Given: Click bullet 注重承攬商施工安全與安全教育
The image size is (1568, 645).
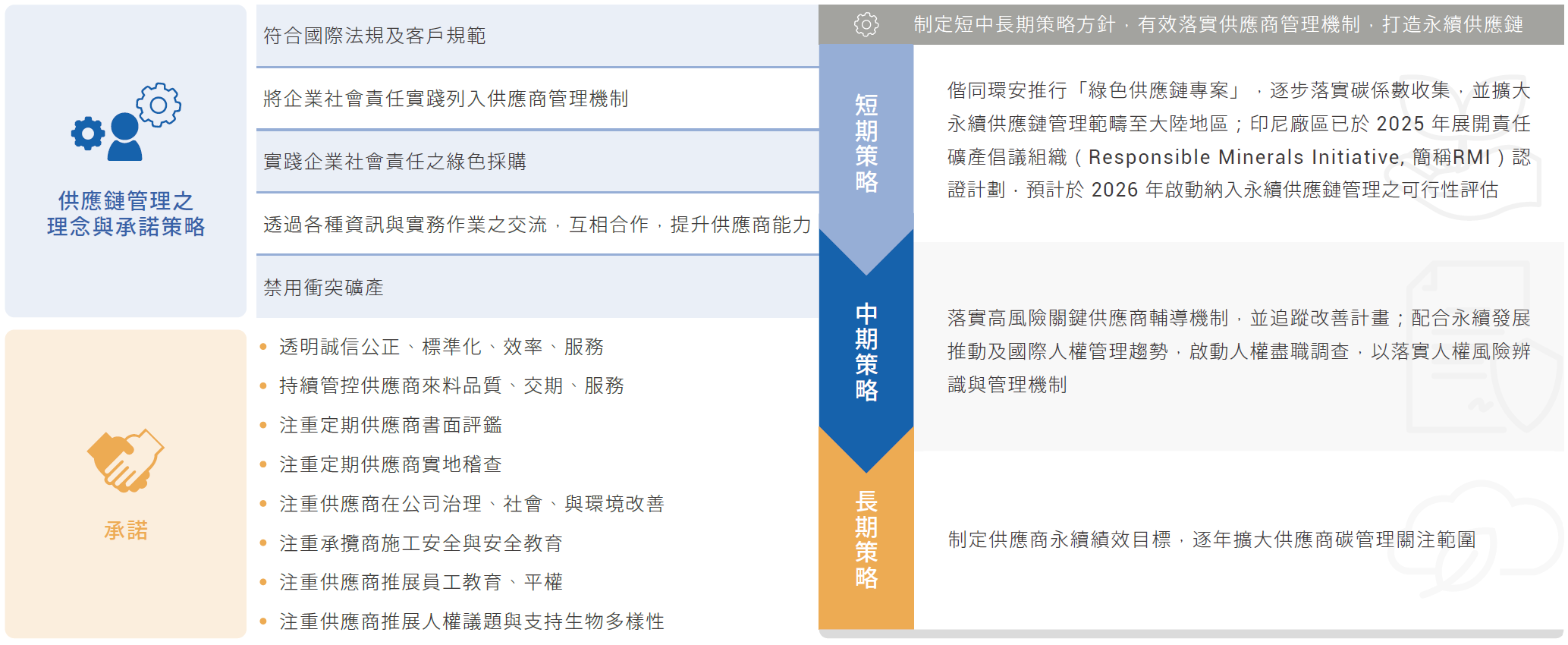Looking at the screenshot, I should [x=421, y=543].
